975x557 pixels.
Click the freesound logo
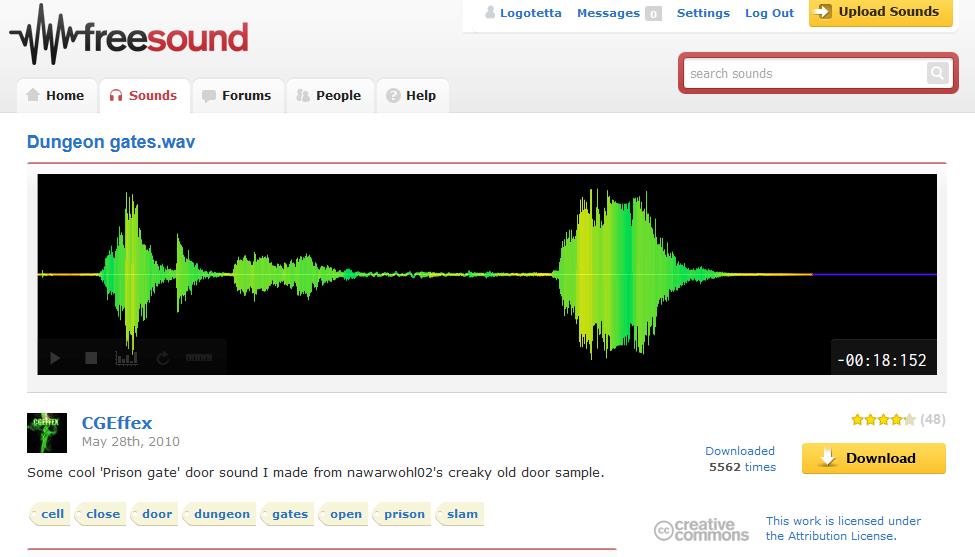(130, 36)
